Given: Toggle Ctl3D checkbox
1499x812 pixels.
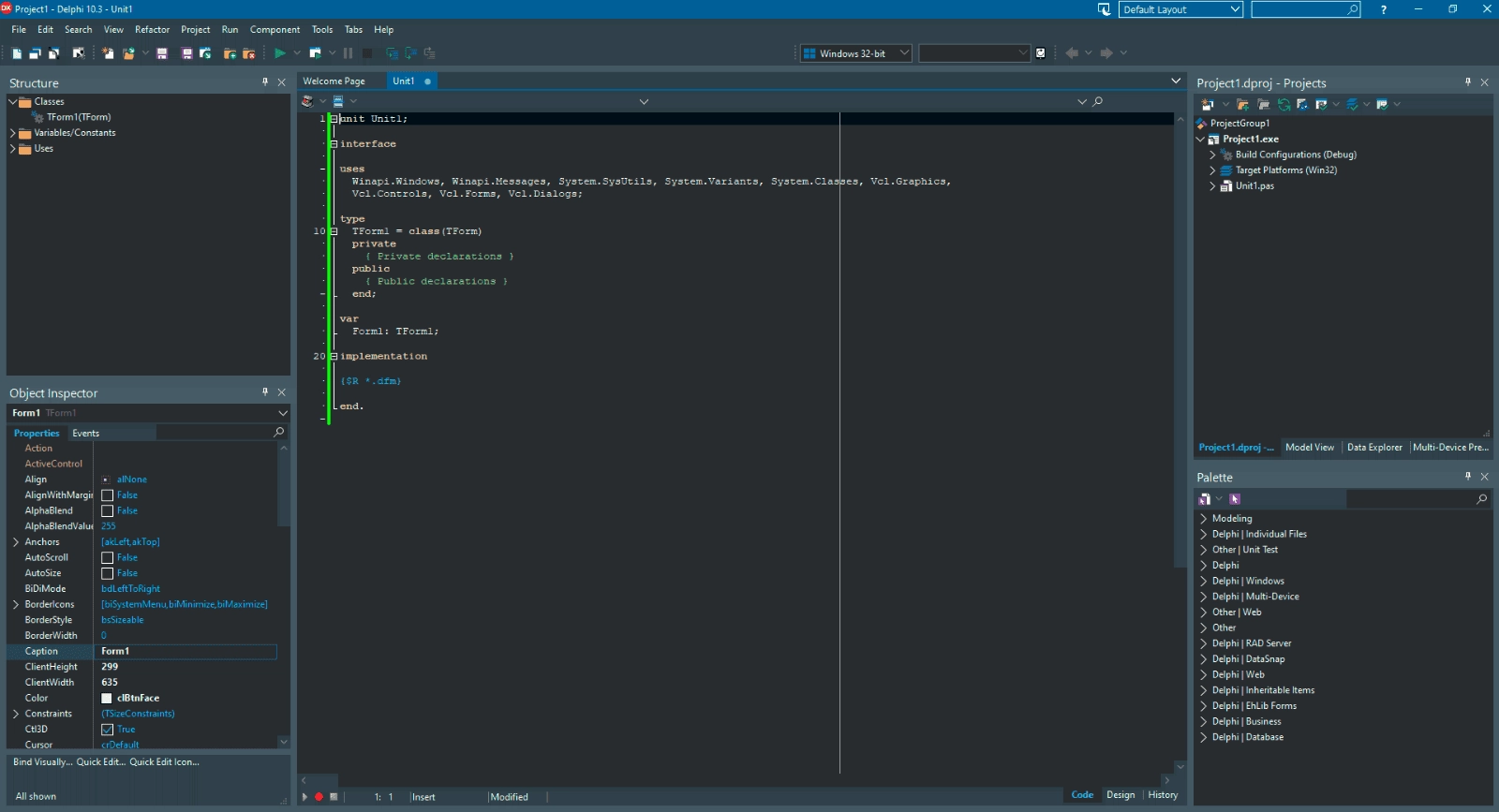Looking at the screenshot, I should (x=107, y=730).
